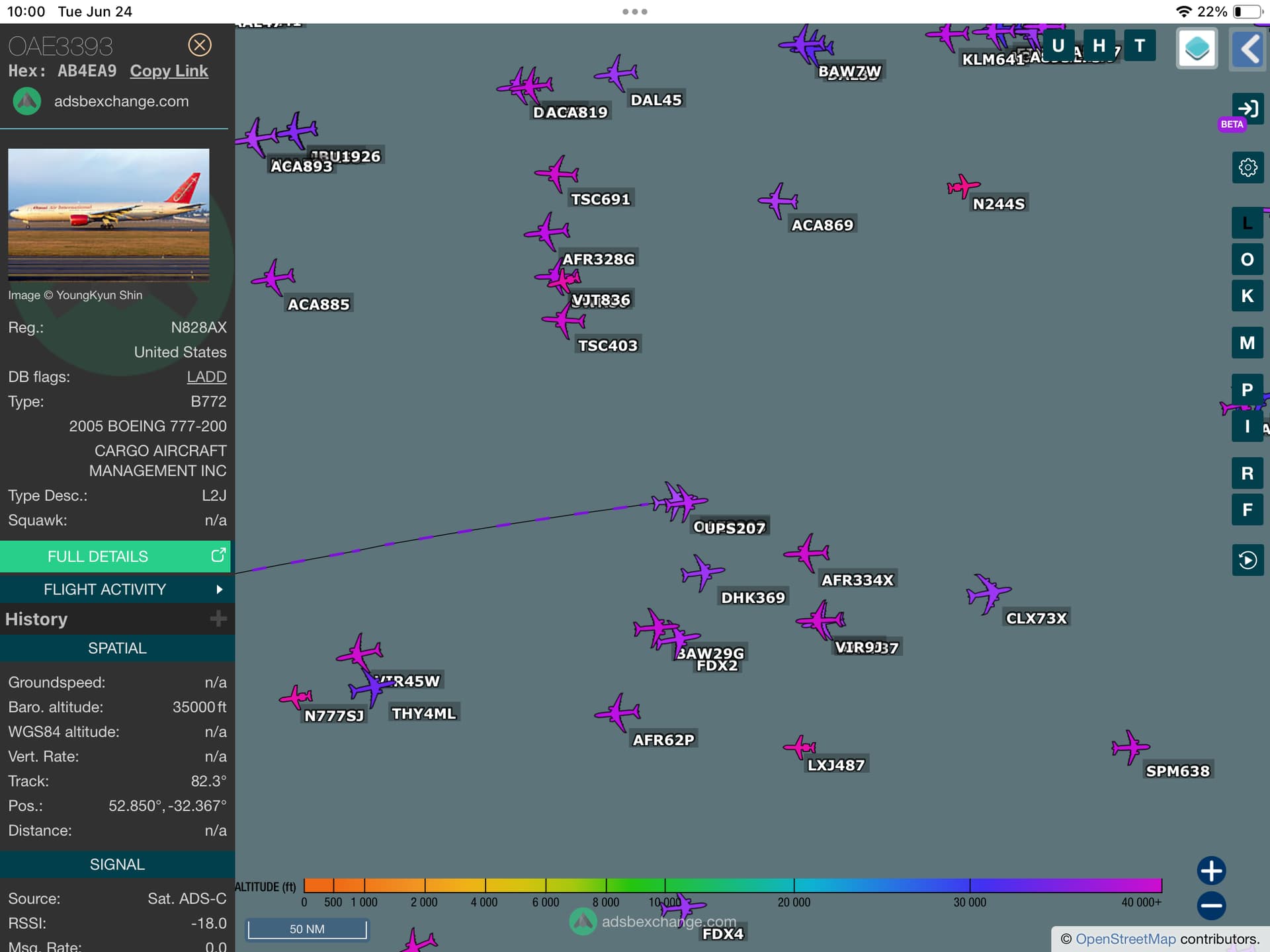Open the aircraft photo thumbnail

point(108,214)
